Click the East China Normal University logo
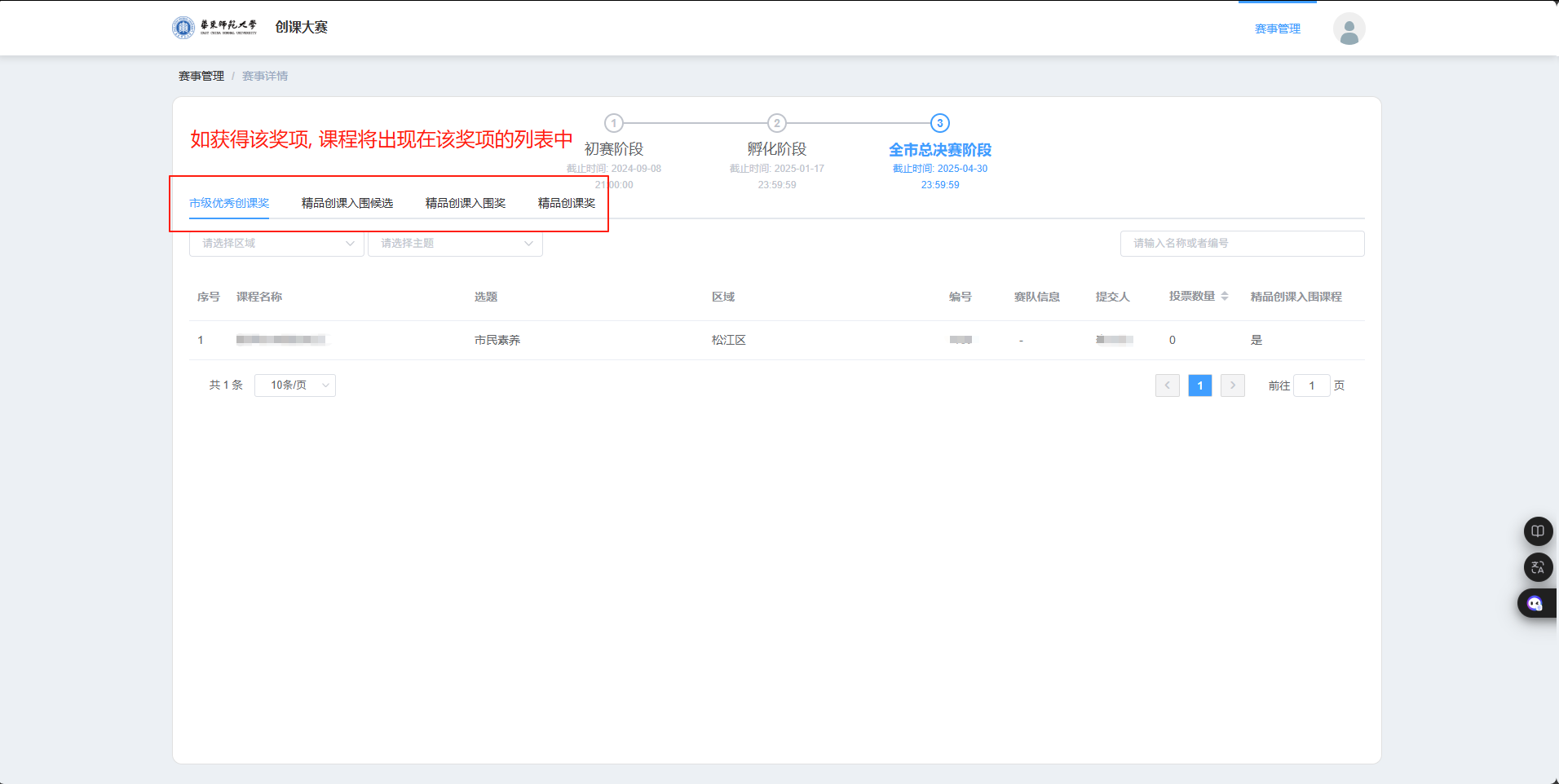1559x784 pixels. click(x=214, y=27)
